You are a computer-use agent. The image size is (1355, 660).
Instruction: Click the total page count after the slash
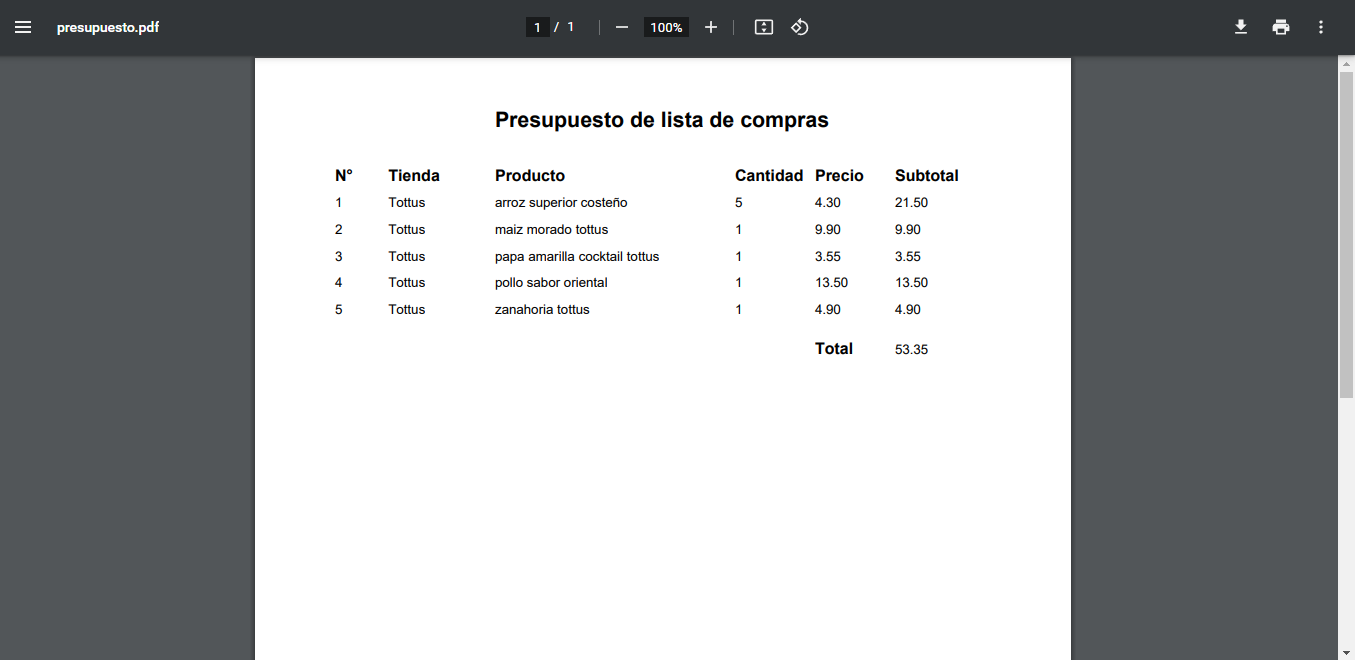pyautogui.click(x=571, y=27)
